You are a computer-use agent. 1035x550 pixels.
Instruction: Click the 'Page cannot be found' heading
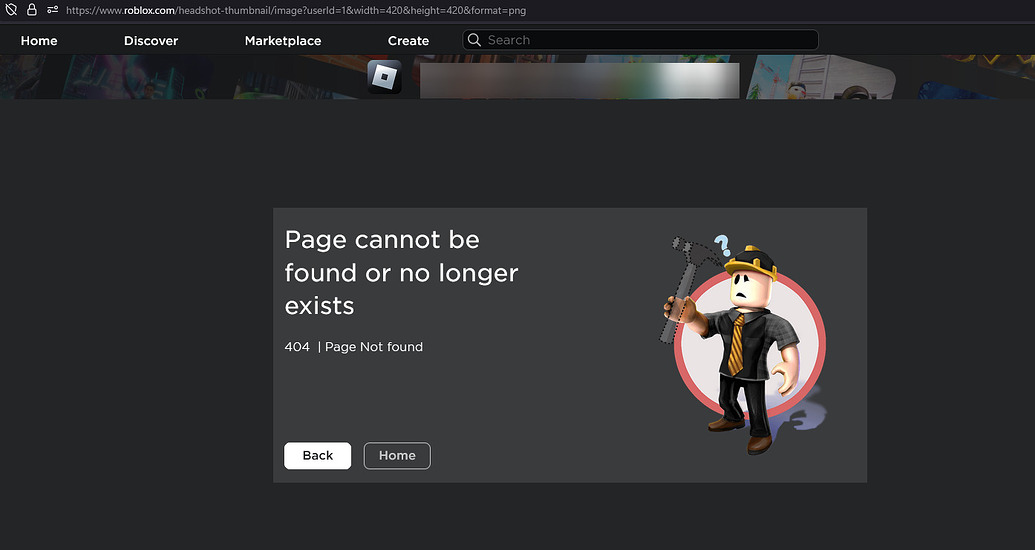(x=401, y=273)
